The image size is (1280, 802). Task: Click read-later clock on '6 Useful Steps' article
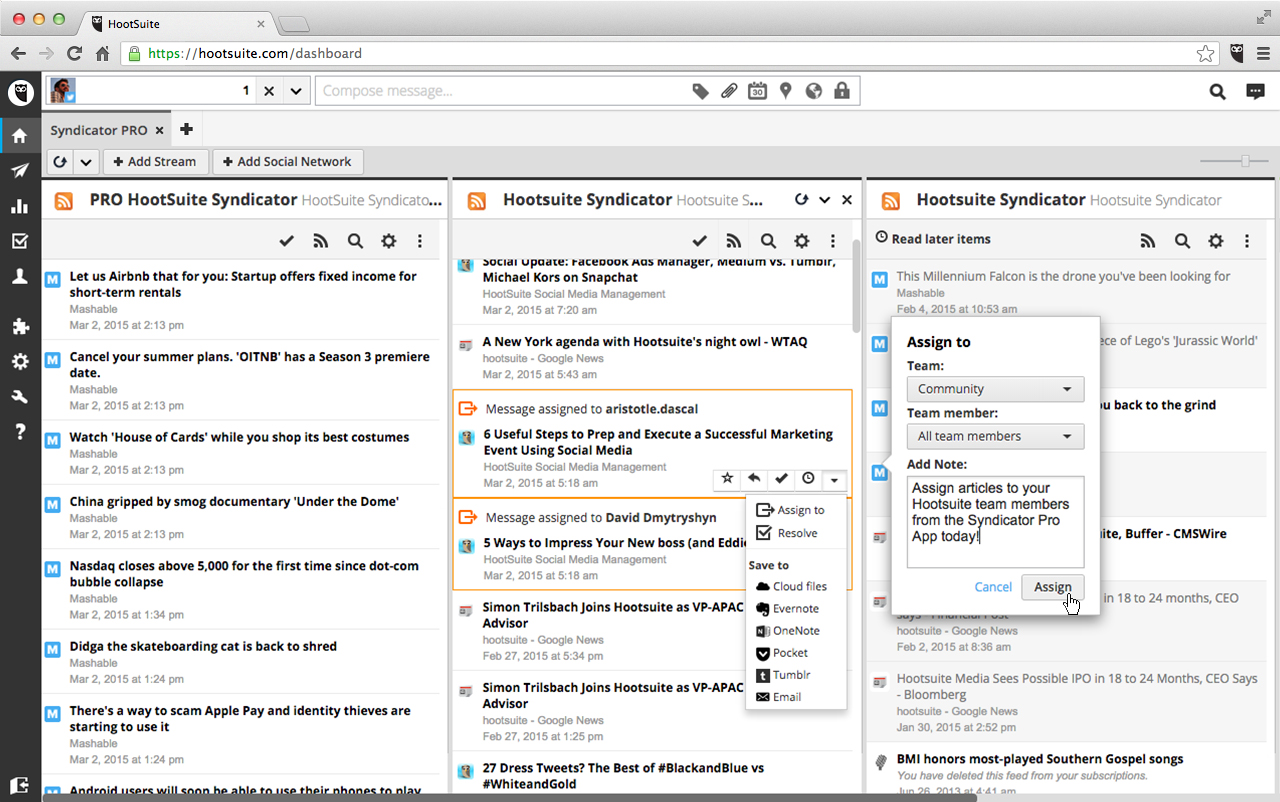[808, 479]
